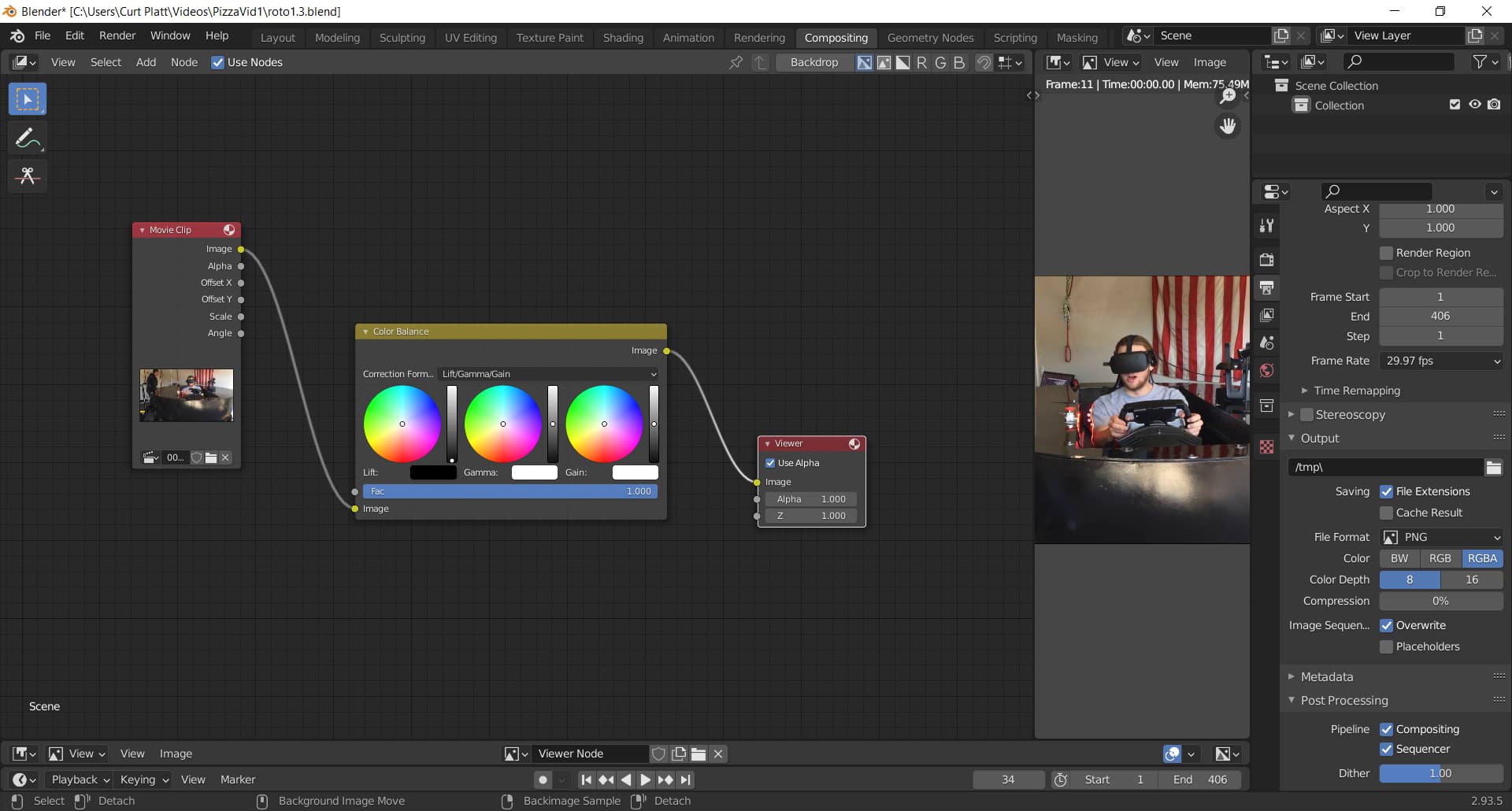This screenshot has width=1512, height=811.
Task: Play animation forward
Action: 645,780
